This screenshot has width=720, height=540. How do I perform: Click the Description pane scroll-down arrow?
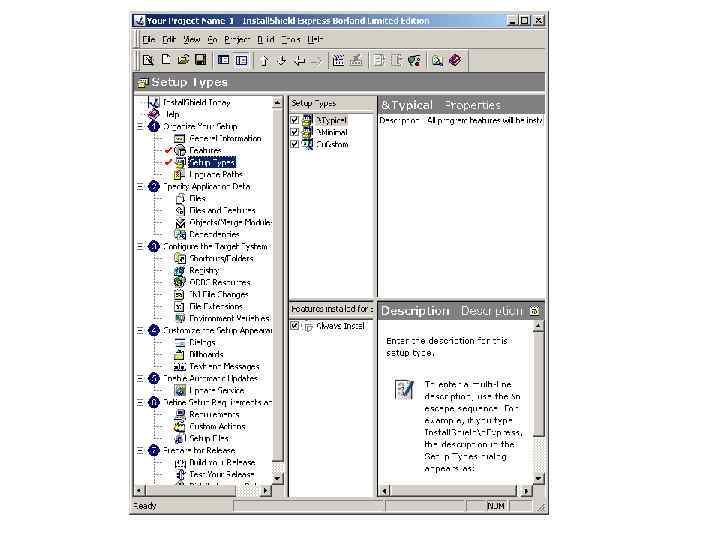click(539, 478)
